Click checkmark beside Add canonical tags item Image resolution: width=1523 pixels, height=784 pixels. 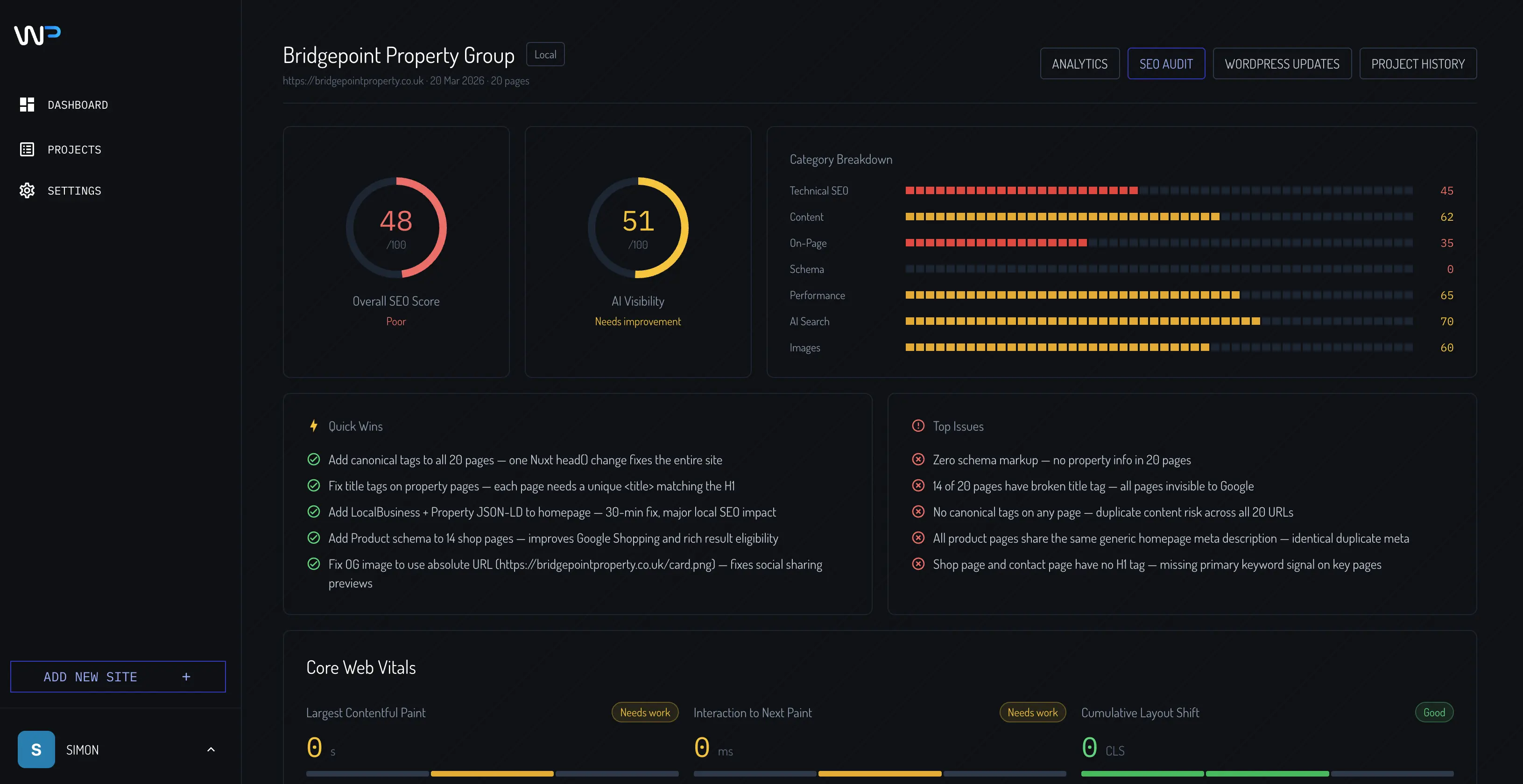pyautogui.click(x=314, y=460)
